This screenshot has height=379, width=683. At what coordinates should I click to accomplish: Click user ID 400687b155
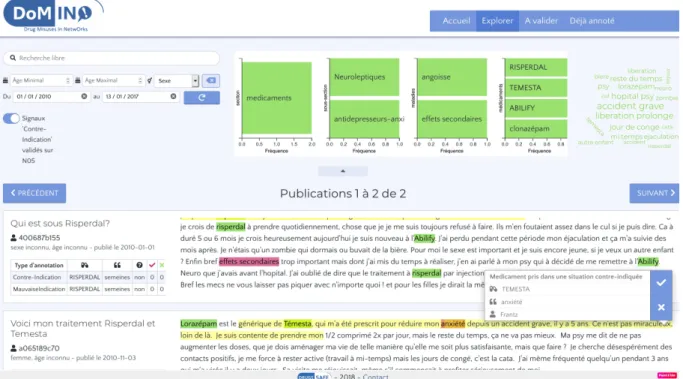coord(39,238)
